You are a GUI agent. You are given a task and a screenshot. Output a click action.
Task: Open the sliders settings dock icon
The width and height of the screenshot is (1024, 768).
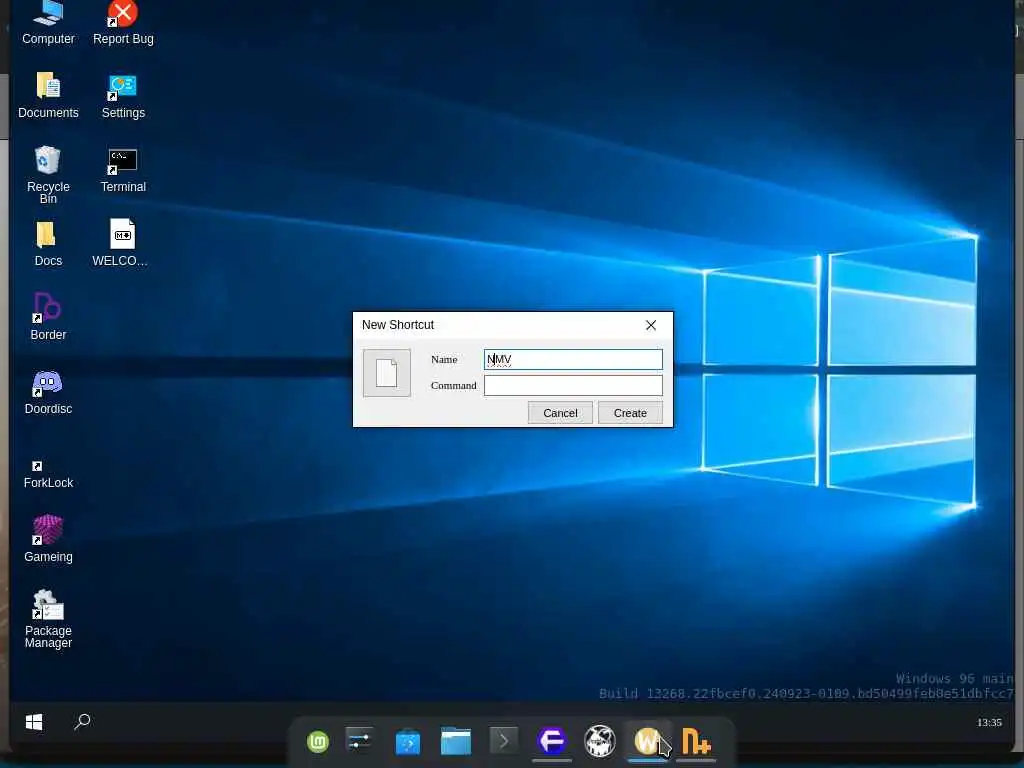point(359,741)
